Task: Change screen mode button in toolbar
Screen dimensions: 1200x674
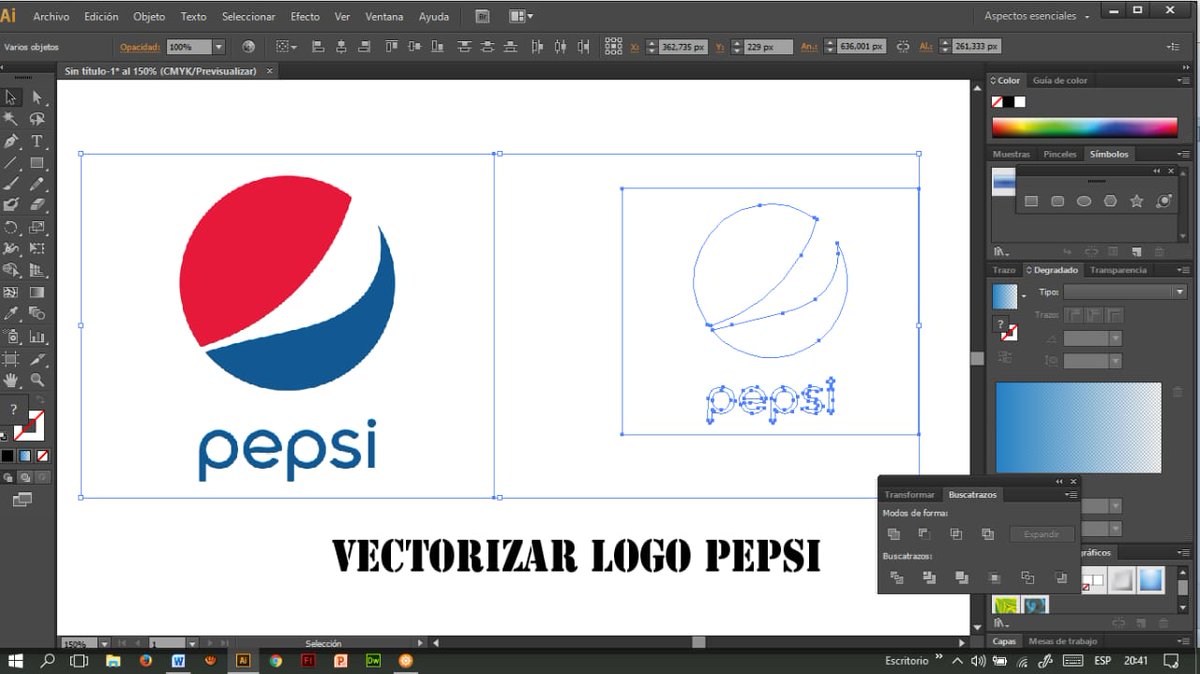Action: click(22, 498)
